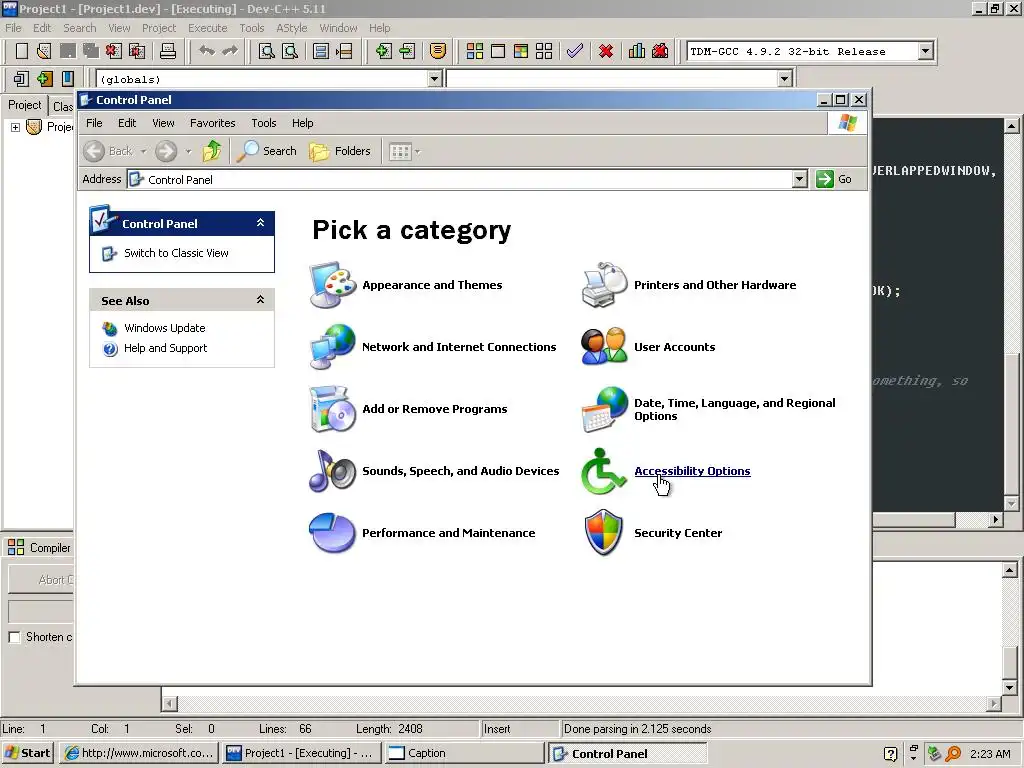
Task: Click Search button in Control Panel toolbar
Action: coord(266,151)
